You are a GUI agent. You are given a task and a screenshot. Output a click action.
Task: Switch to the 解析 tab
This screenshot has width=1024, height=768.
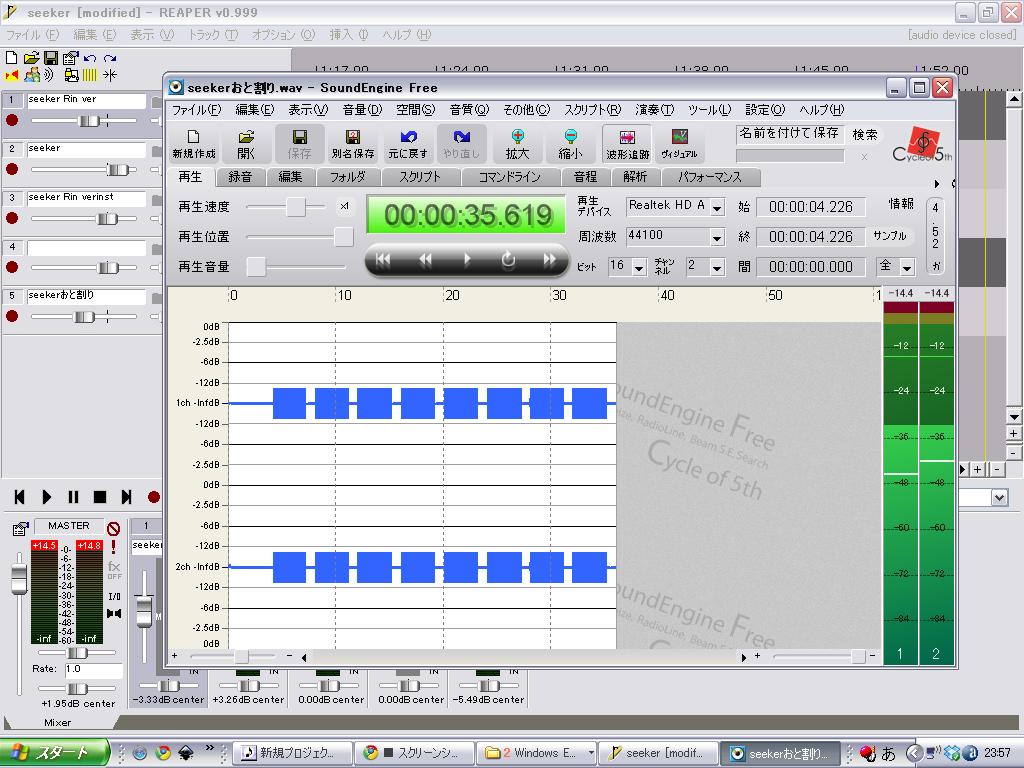coord(635,177)
